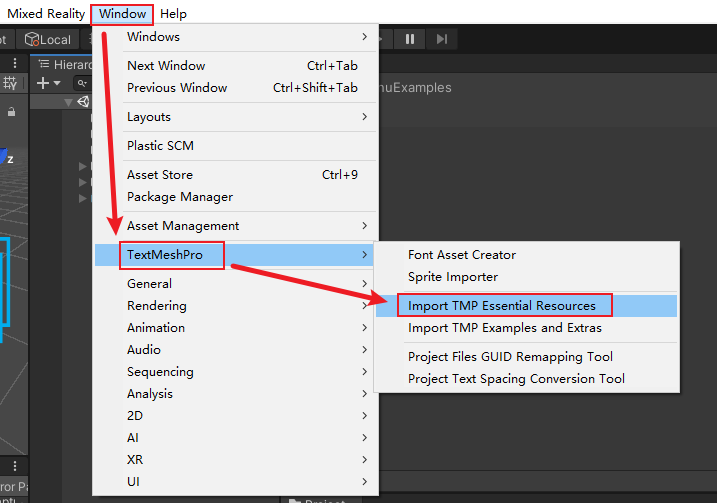The image size is (717, 503).
Task: Expand the UI submenu
Action: coord(235,482)
